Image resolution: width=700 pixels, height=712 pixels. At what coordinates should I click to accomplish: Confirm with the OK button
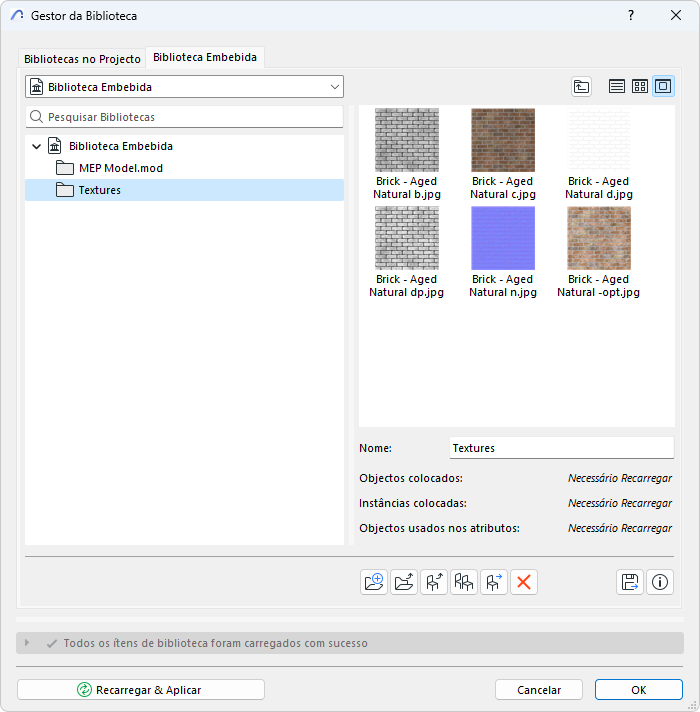coord(639,689)
